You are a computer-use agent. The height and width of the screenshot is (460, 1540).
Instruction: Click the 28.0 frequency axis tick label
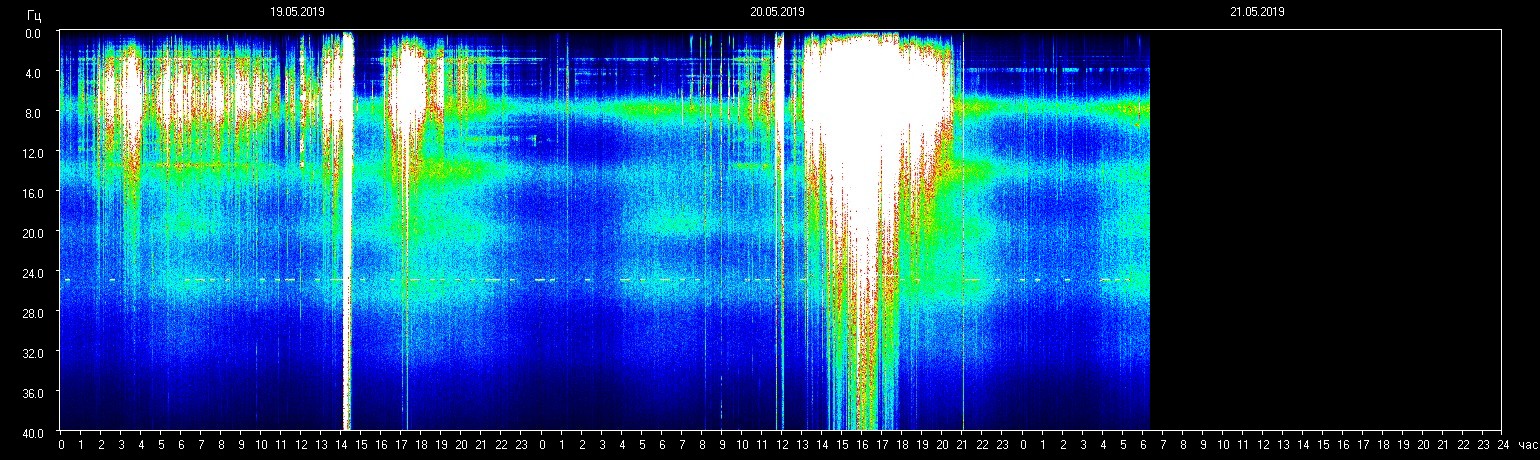pyautogui.click(x=32, y=312)
